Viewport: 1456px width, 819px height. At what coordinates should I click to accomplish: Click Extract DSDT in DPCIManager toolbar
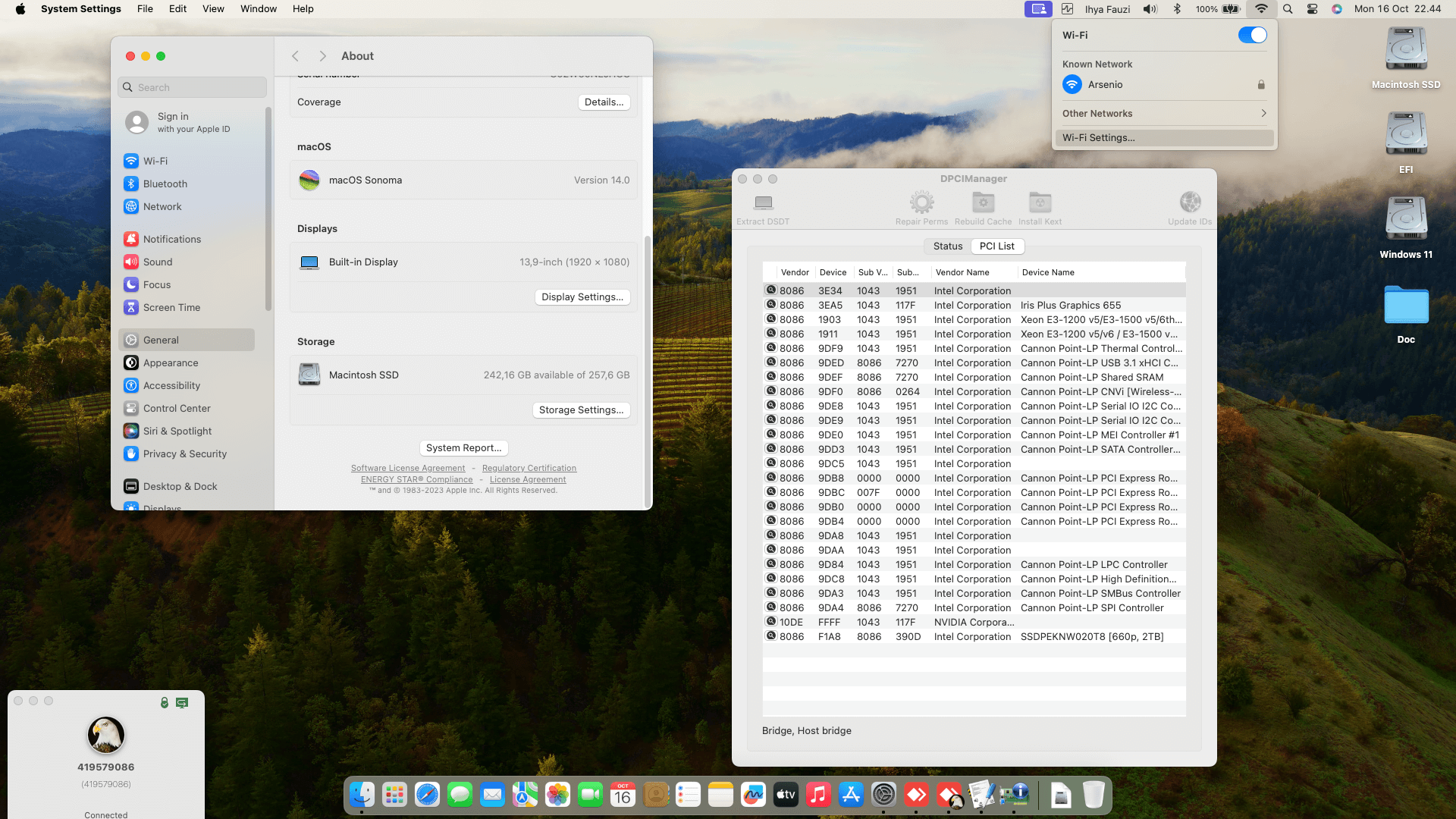763,209
